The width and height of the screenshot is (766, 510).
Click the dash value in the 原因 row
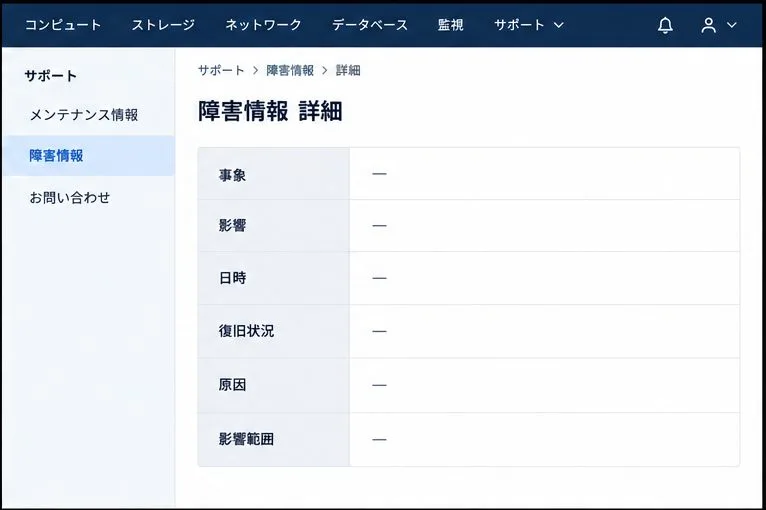pyautogui.click(x=379, y=385)
